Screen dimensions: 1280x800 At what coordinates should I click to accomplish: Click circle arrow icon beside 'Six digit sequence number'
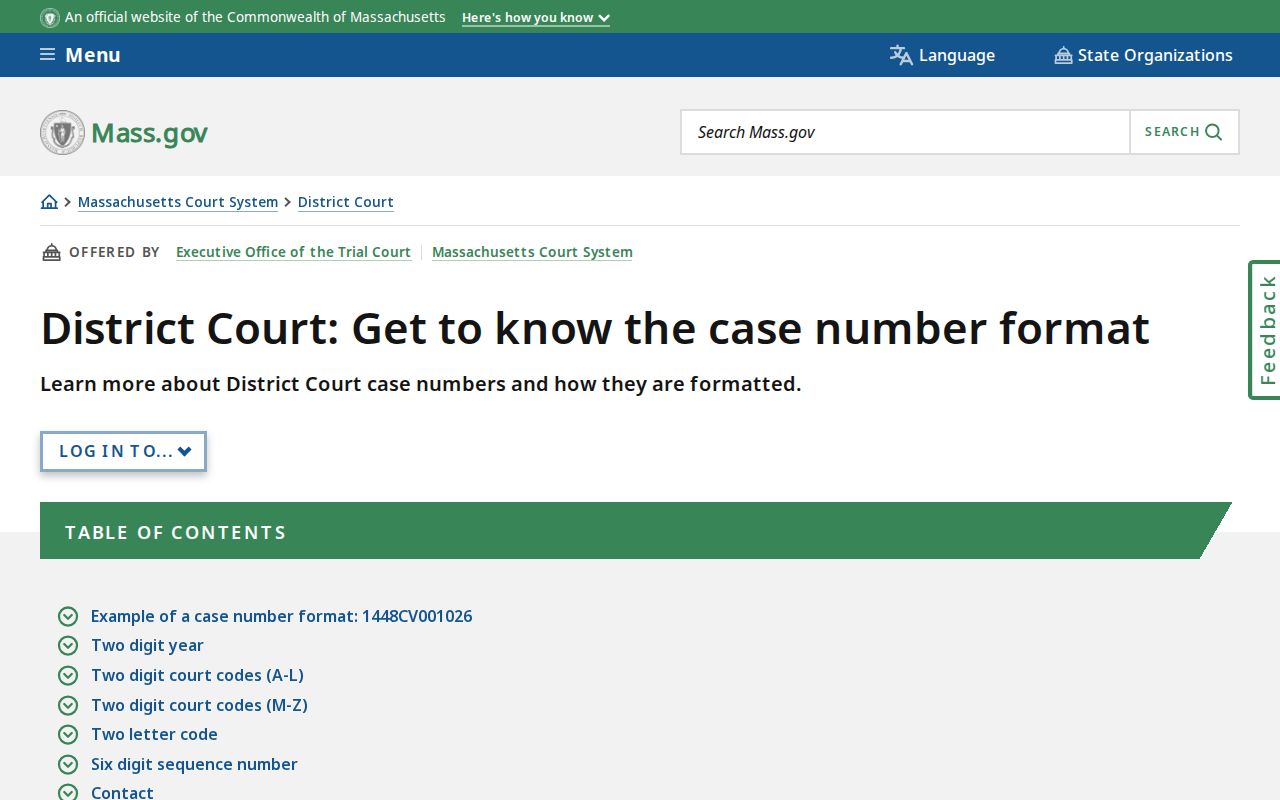pos(68,764)
